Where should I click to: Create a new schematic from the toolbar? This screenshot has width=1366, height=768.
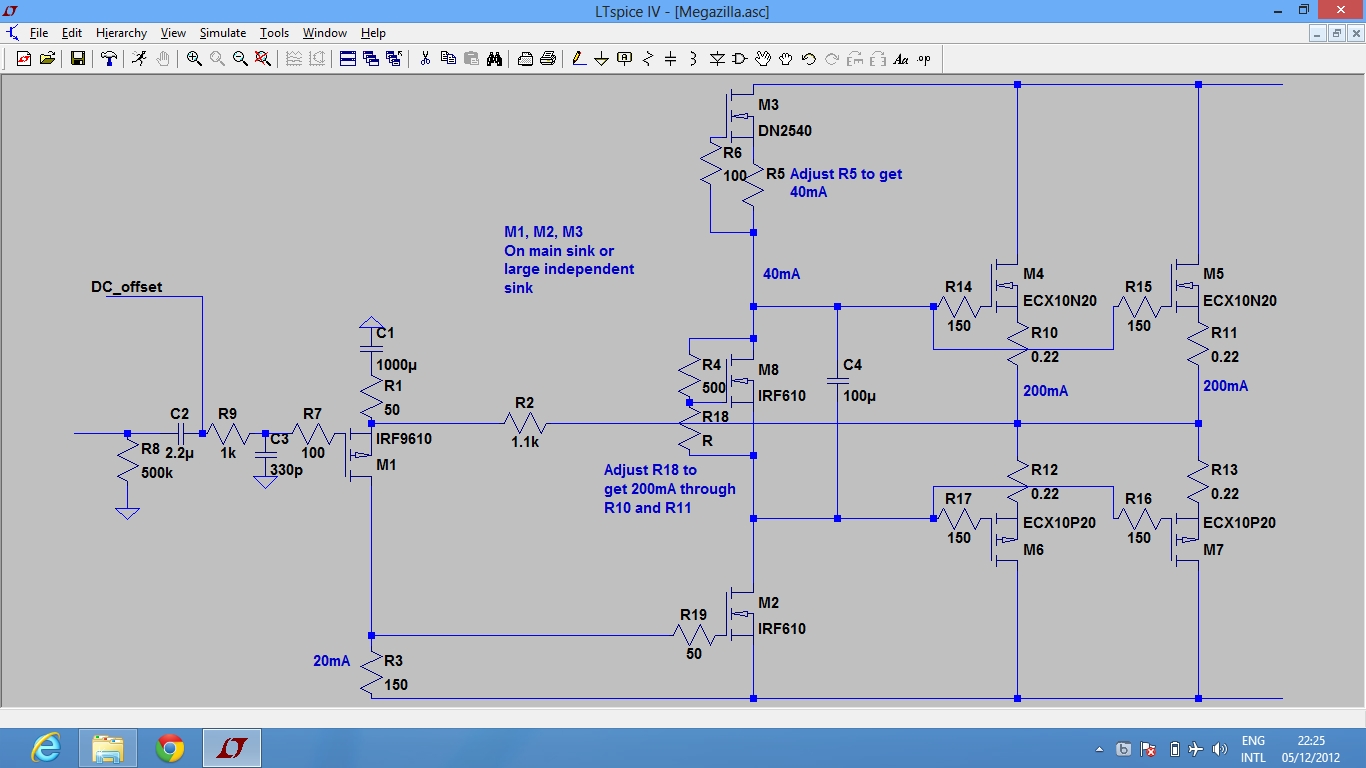[x=24, y=59]
